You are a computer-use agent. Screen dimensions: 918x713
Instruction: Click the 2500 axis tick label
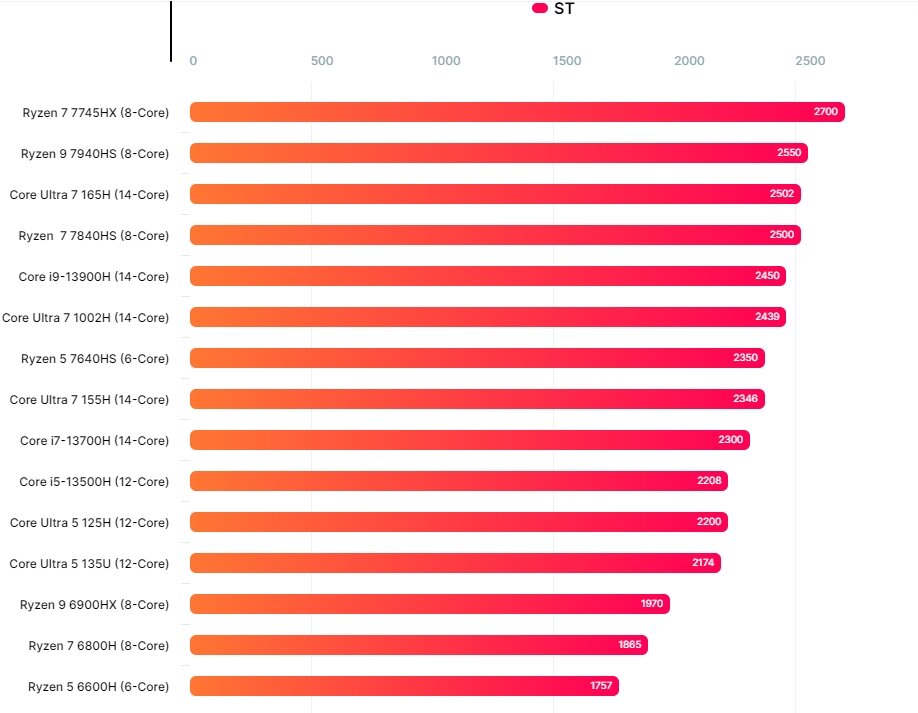point(810,61)
